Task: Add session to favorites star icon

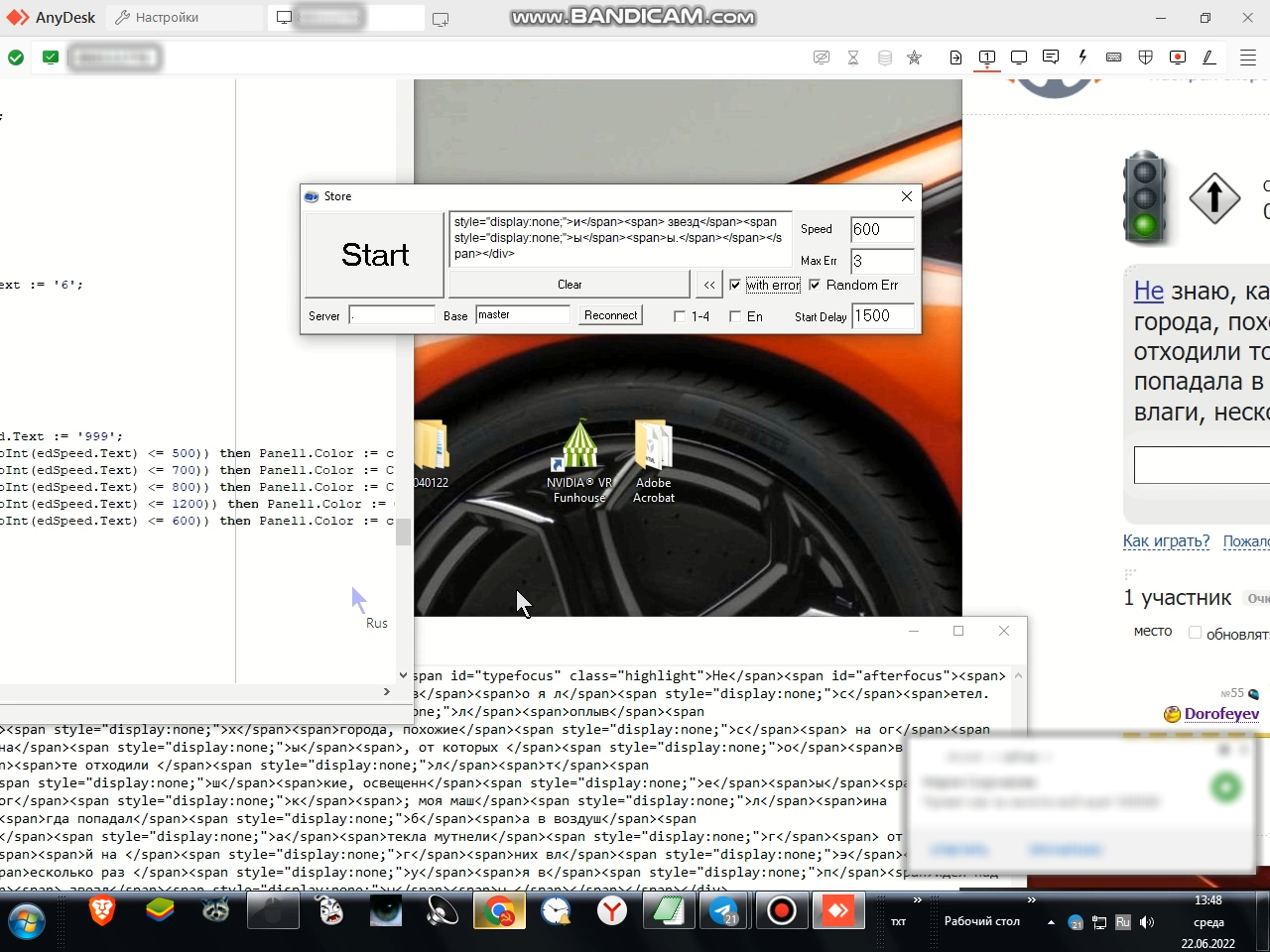Action: click(915, 58)
